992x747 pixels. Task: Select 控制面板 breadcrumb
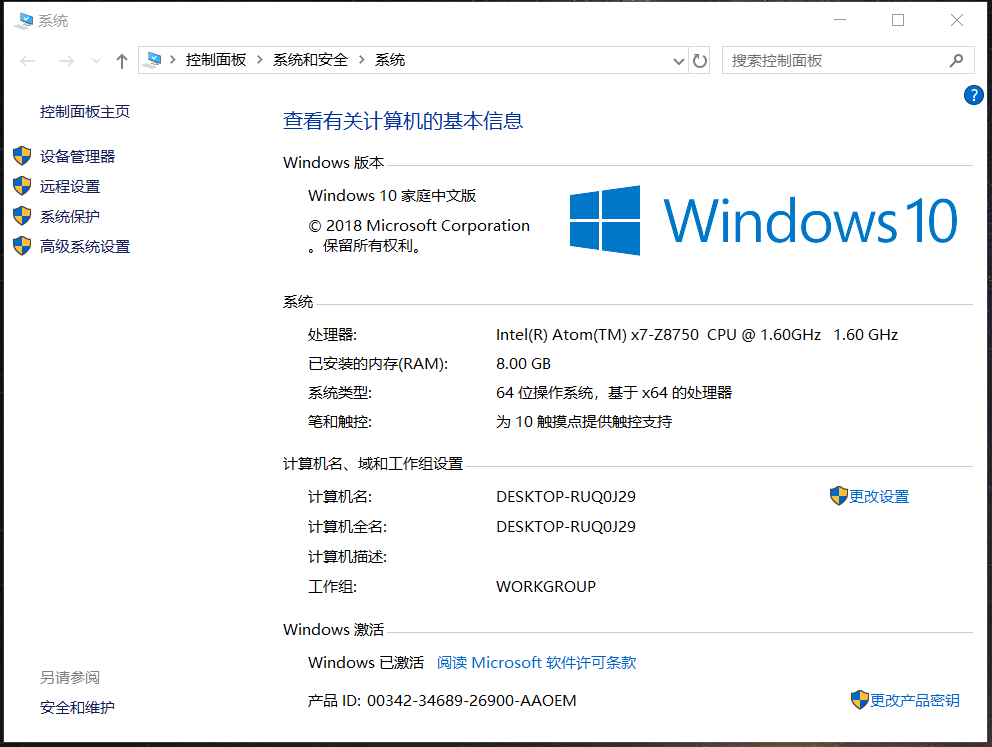(x=215, y=60)
